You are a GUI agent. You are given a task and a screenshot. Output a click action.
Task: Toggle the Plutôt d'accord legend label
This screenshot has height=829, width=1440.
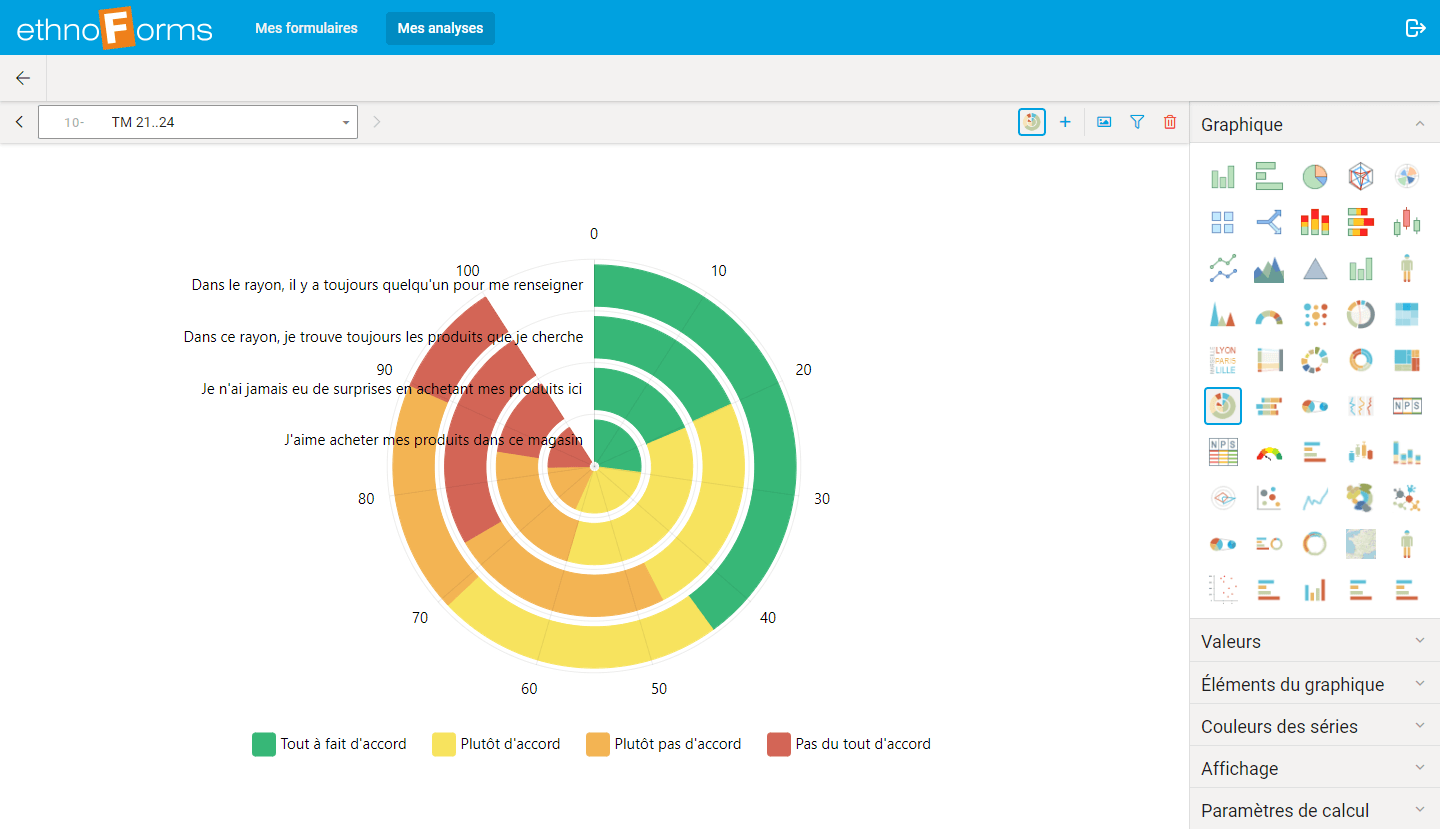[x=511, y=744]
